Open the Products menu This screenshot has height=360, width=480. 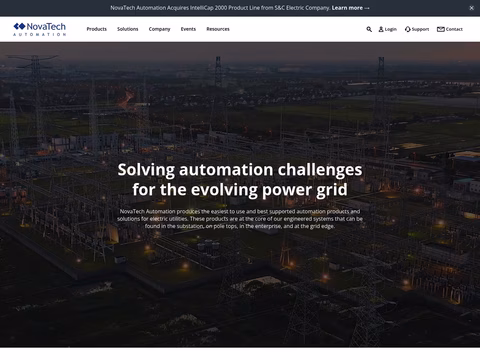click(97, 29)
